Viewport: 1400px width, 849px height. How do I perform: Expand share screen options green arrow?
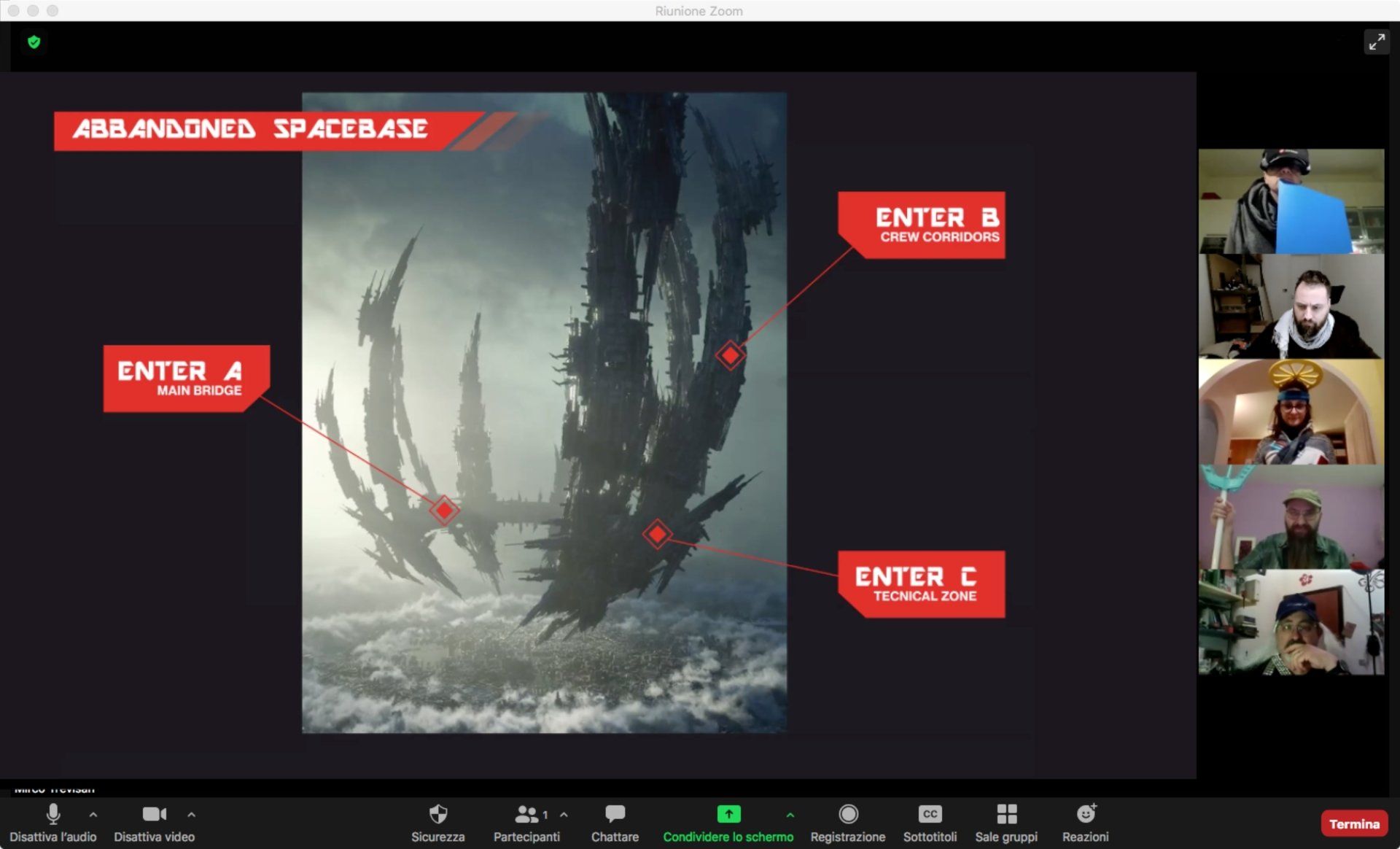790,815
